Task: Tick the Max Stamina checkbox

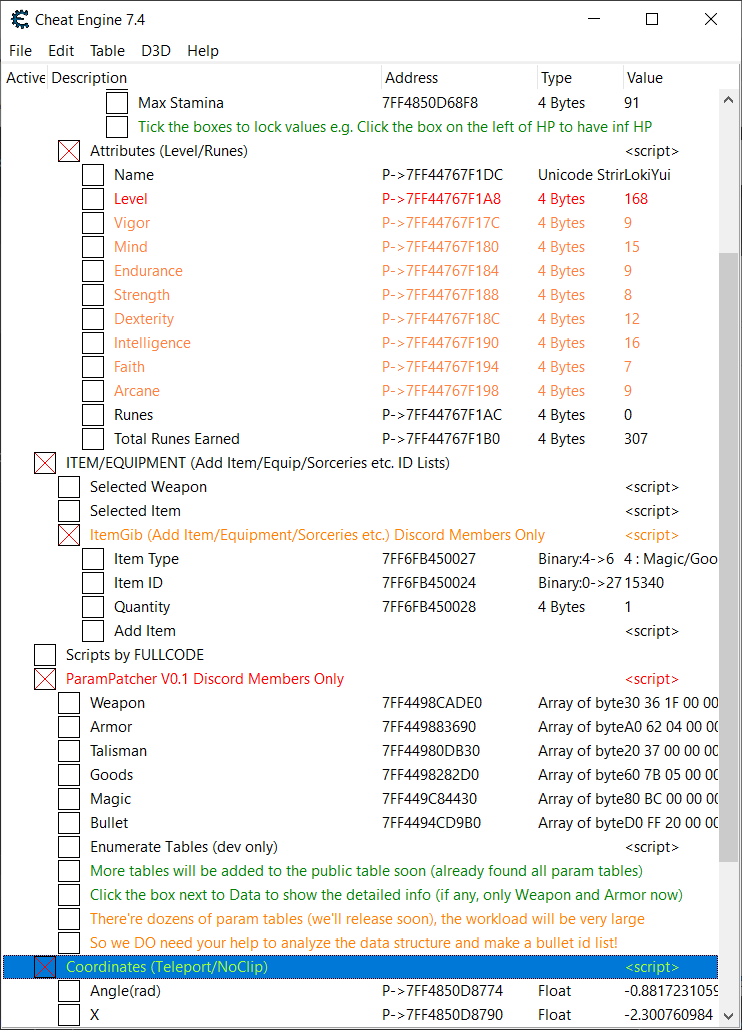Action: click(117, 103)
